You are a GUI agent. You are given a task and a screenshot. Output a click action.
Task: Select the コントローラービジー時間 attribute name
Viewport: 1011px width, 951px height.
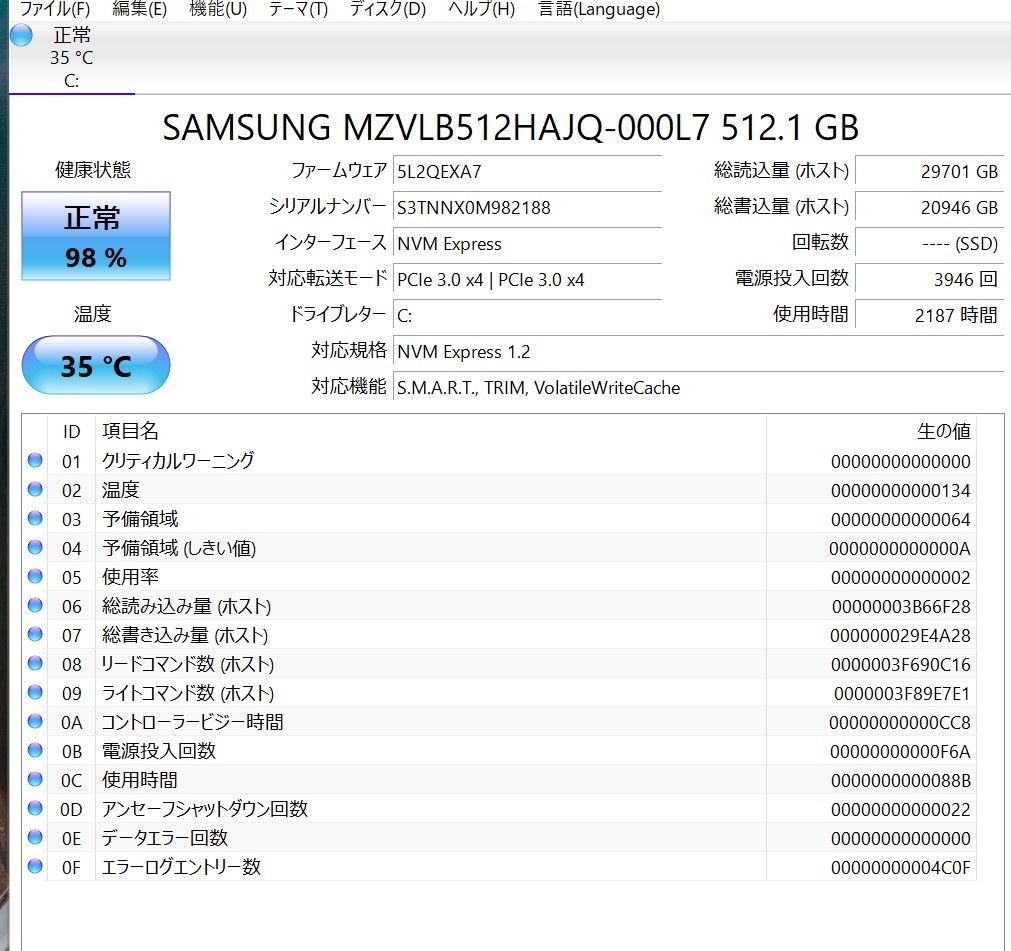point(192,722)
